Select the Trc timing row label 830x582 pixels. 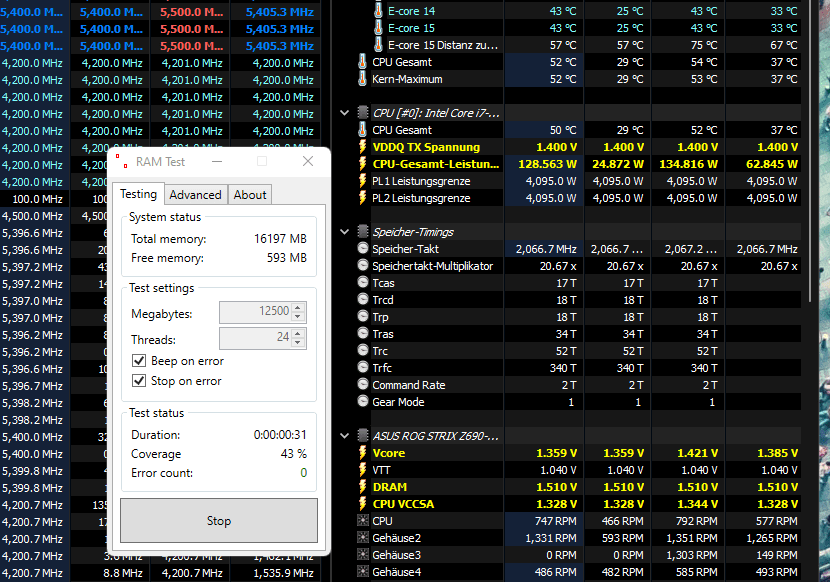[380, 351]
